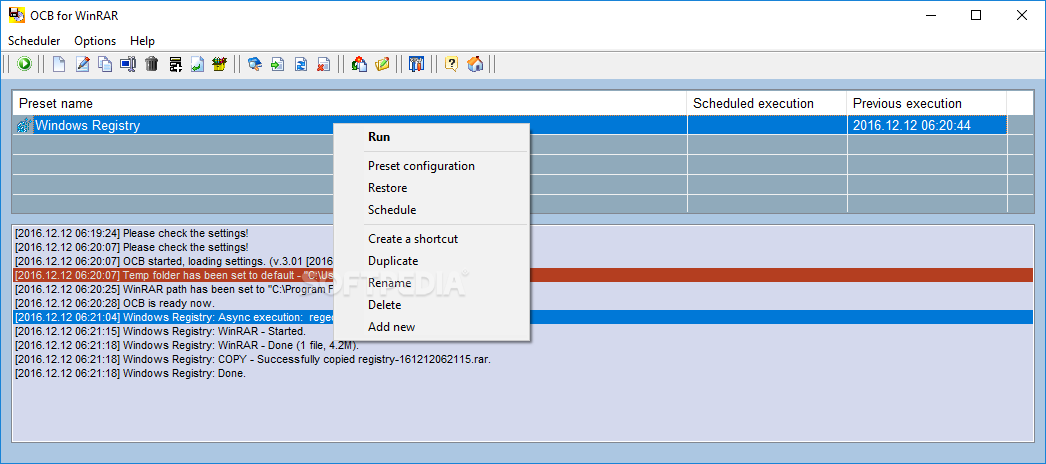This screenshot has height=464, width=1046.
Task: Select the WinRAR path has been set log line
Action: click(x=524, y=289)
